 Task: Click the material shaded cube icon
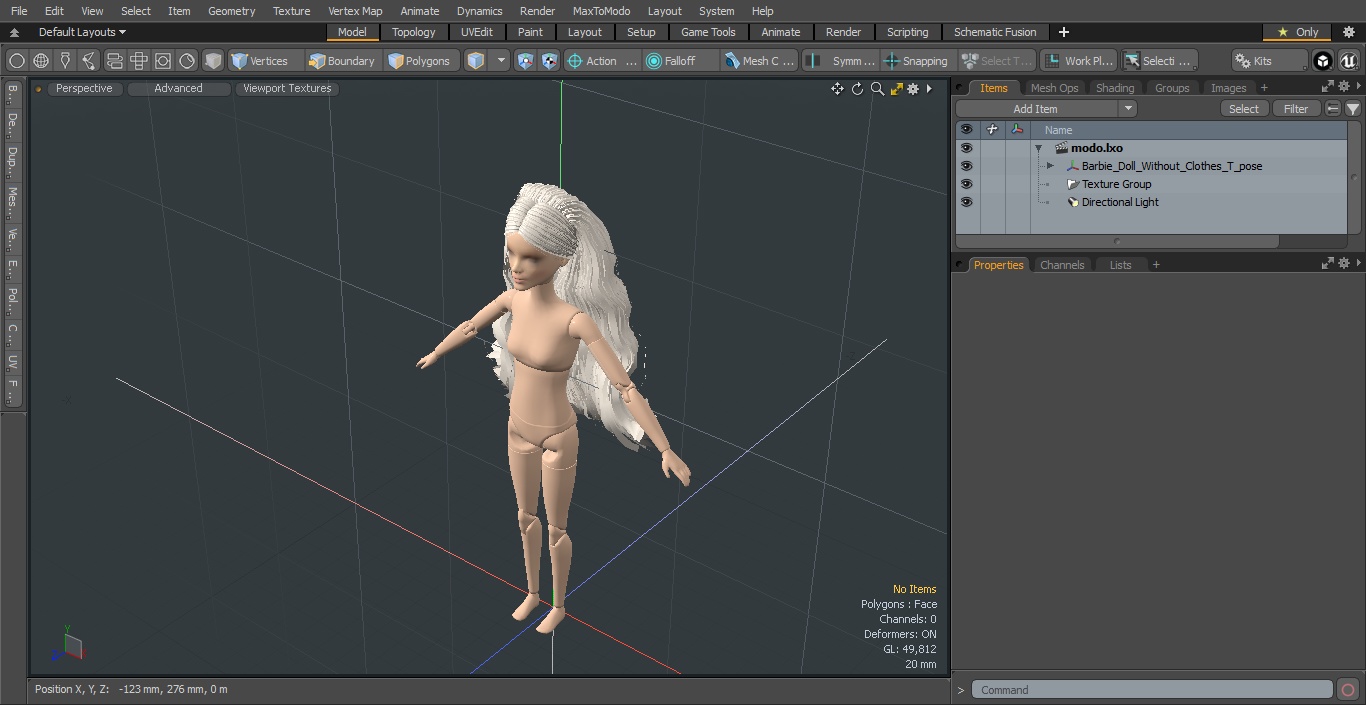click(476, 61)
